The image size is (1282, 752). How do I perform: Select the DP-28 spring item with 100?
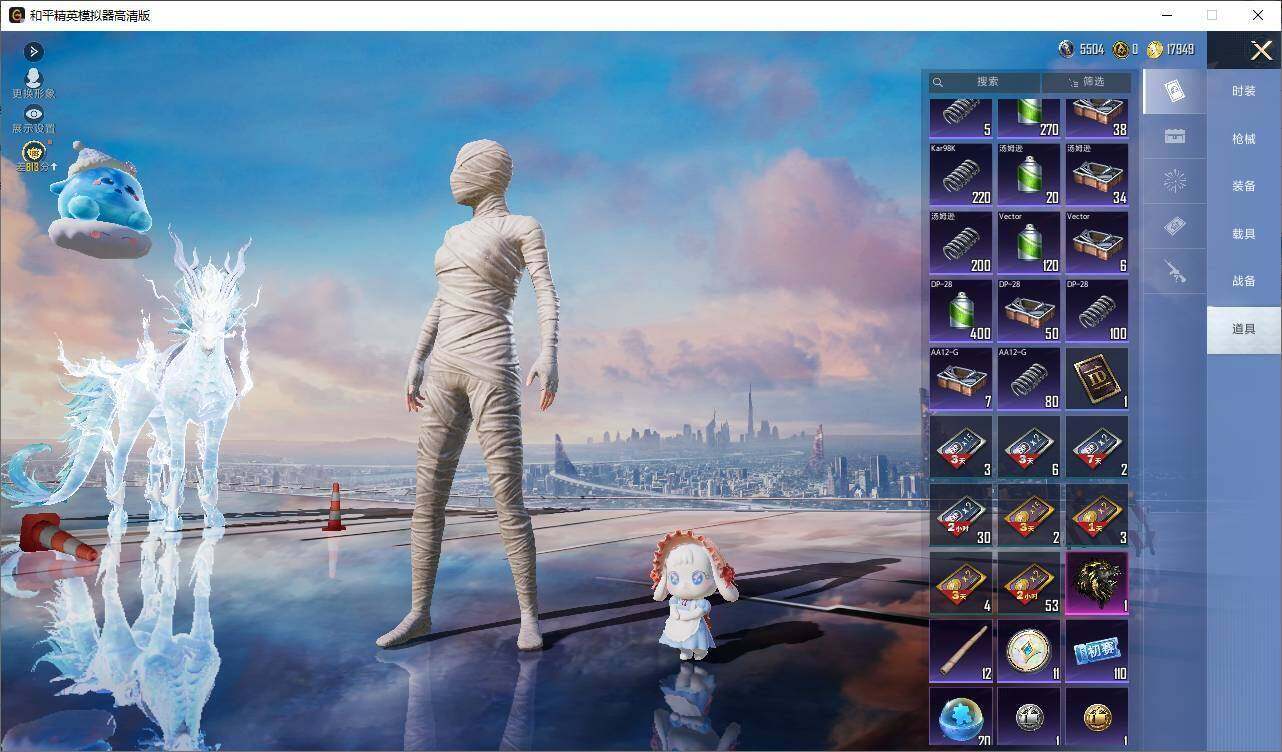1097,310
